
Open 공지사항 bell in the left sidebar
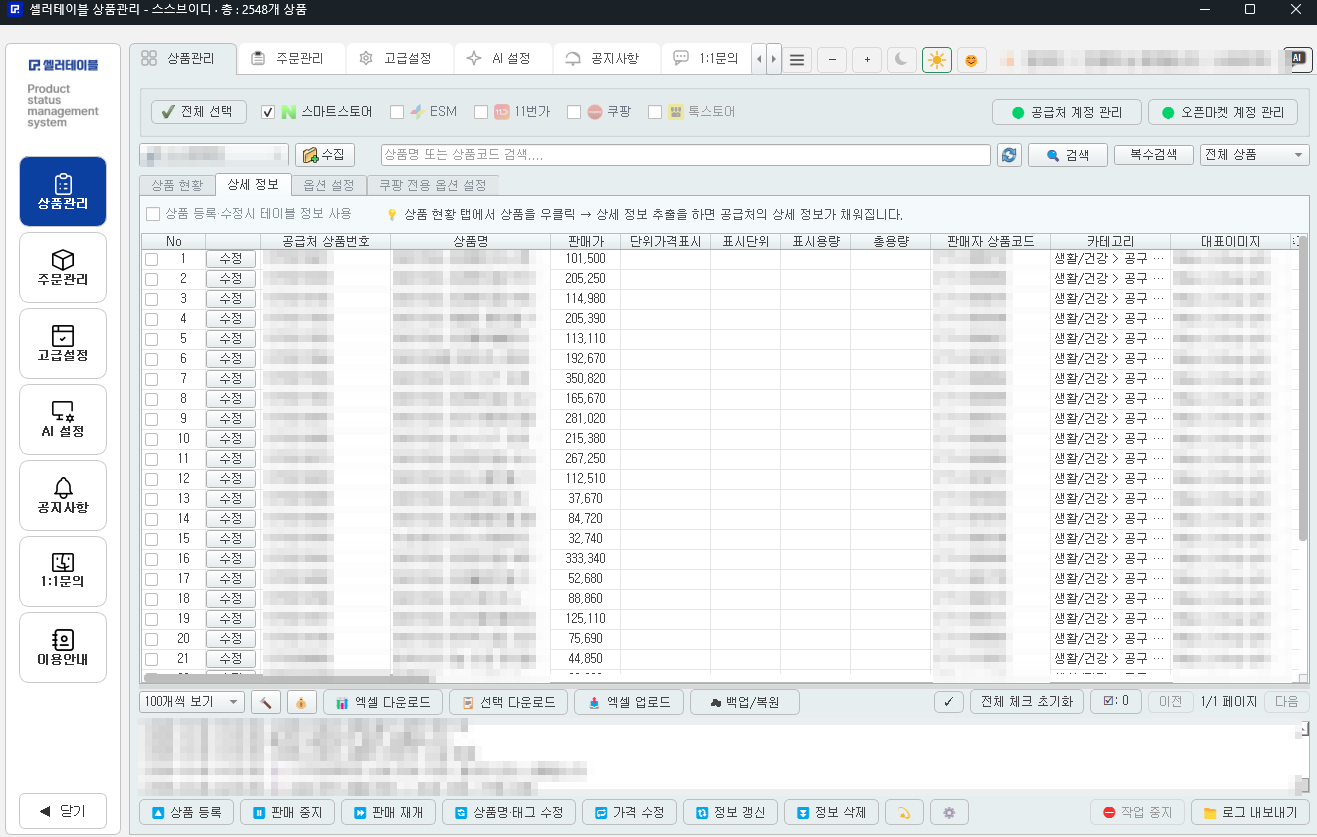click(63, 495)
